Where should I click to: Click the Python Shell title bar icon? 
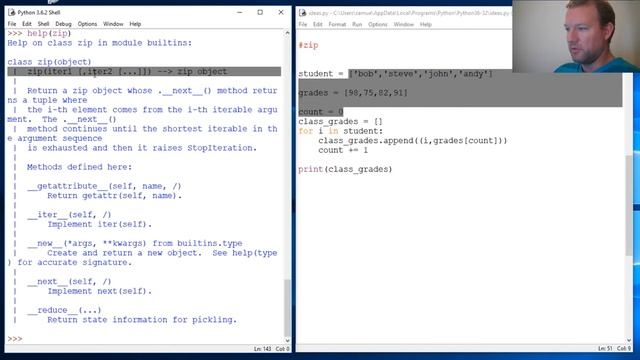[12, 12]
